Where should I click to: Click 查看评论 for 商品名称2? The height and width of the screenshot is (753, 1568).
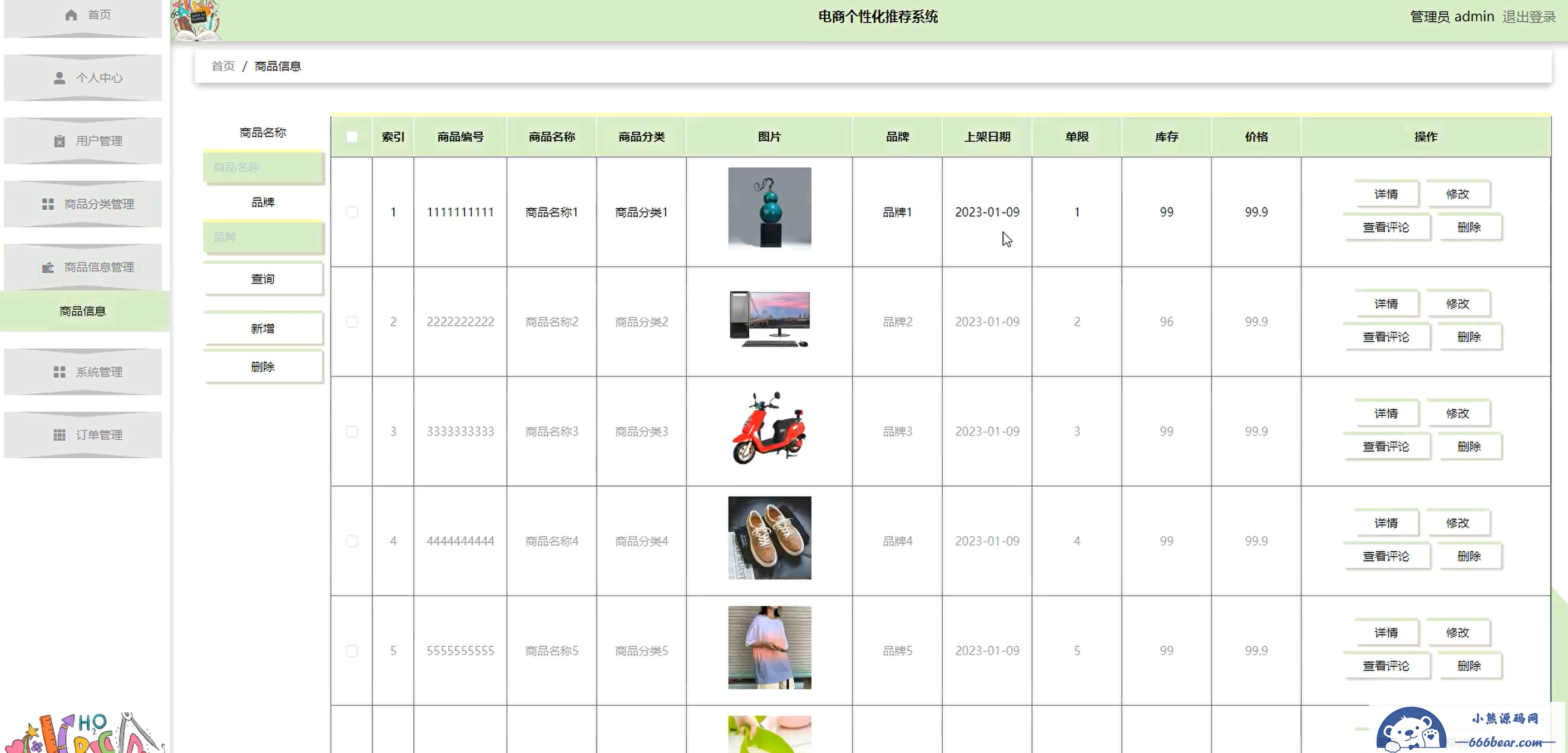[1386, 337]
